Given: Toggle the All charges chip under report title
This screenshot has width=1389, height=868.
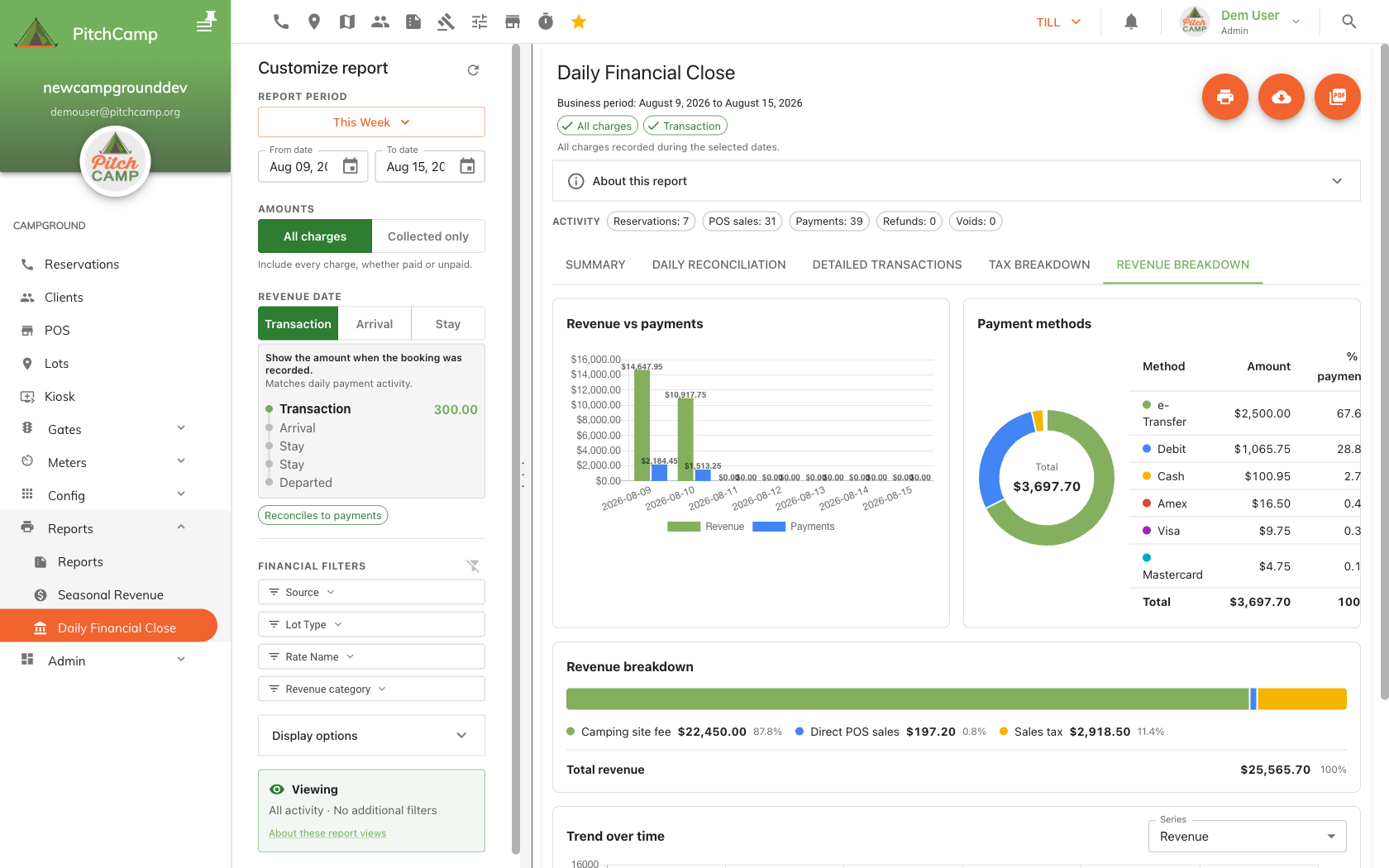Looking at the screenshot, I should coord(597,126).
